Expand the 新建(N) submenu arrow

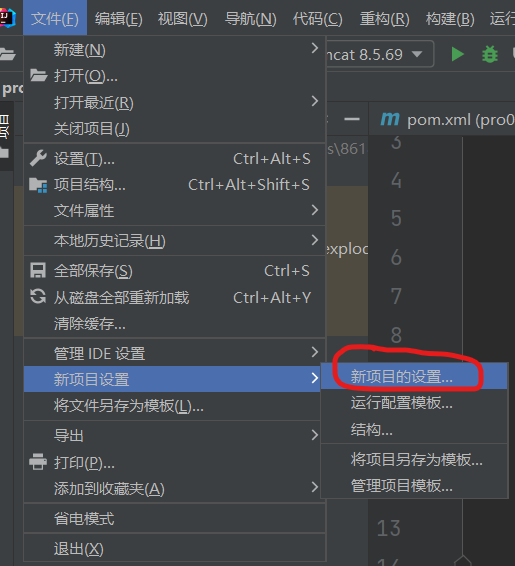click(315, 48)
